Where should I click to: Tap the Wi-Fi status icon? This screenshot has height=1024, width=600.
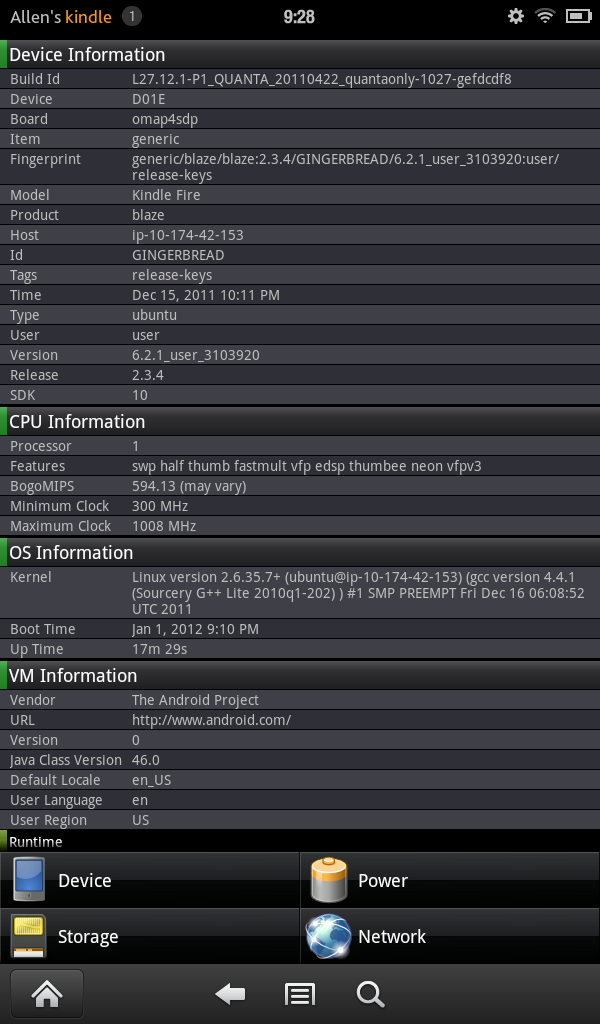[545, 16]
